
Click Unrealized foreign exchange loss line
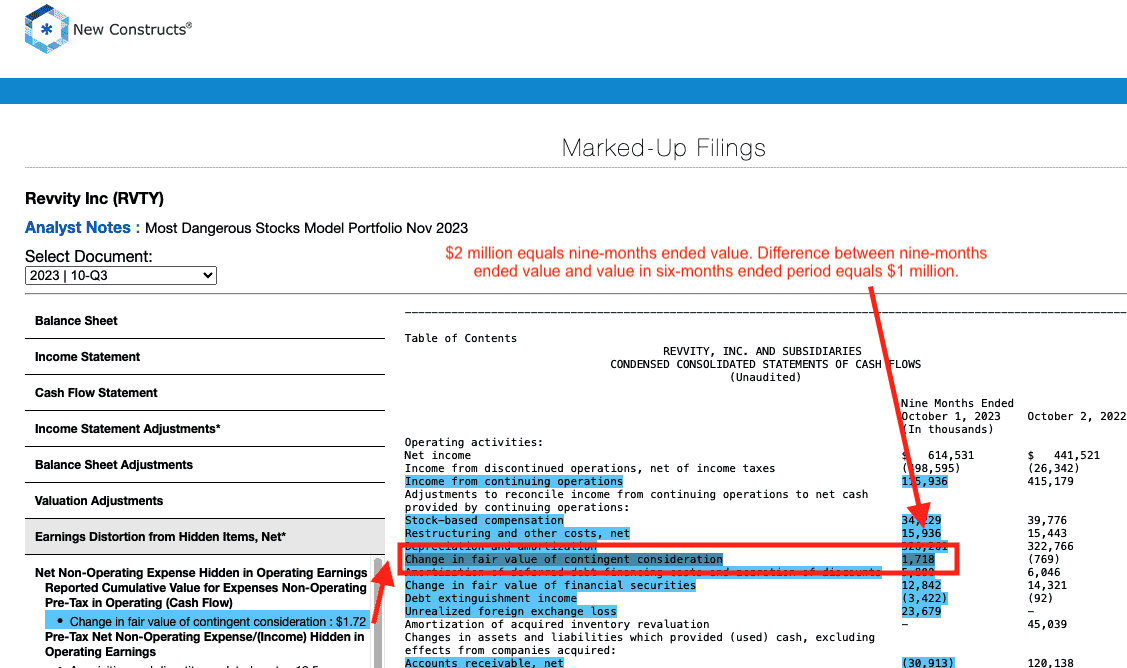(510, 611)
